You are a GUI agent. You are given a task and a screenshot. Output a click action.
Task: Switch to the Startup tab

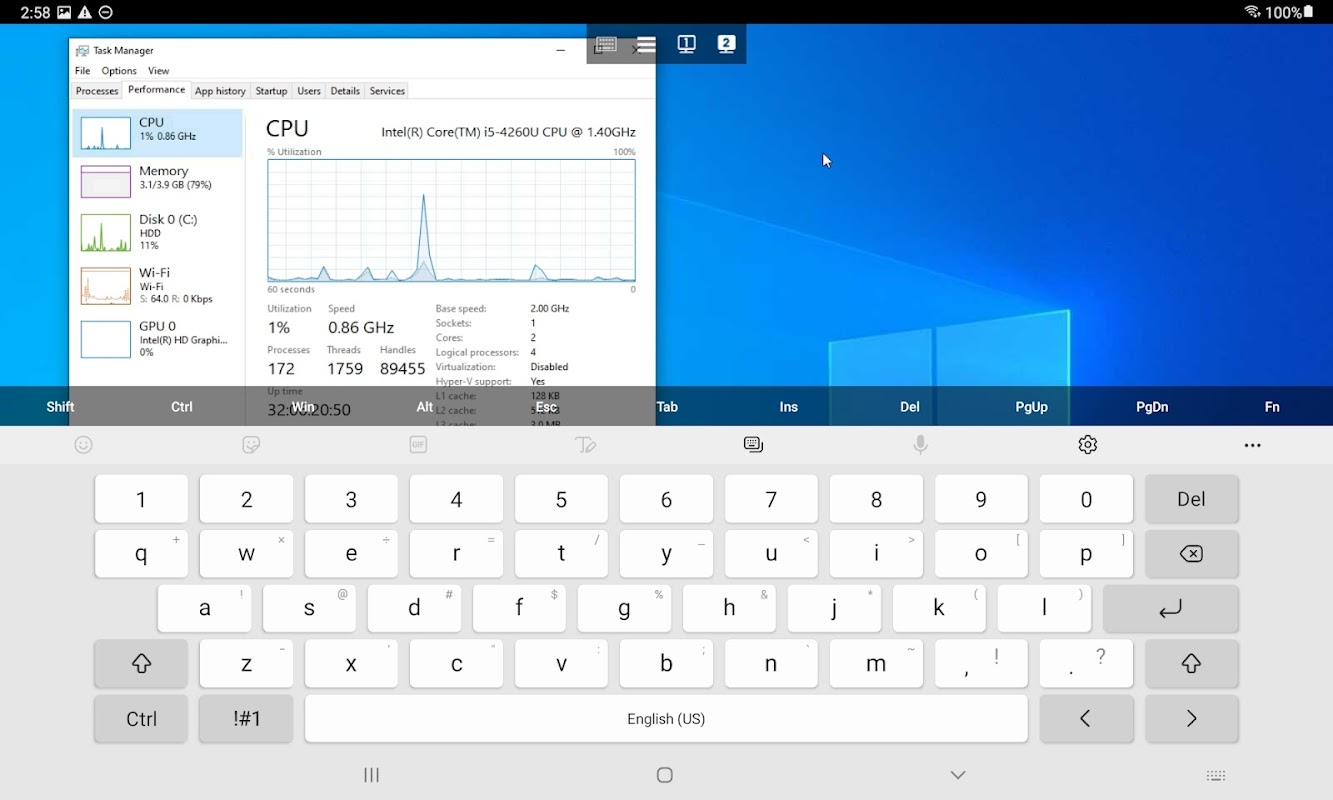(x=271, y=91)
